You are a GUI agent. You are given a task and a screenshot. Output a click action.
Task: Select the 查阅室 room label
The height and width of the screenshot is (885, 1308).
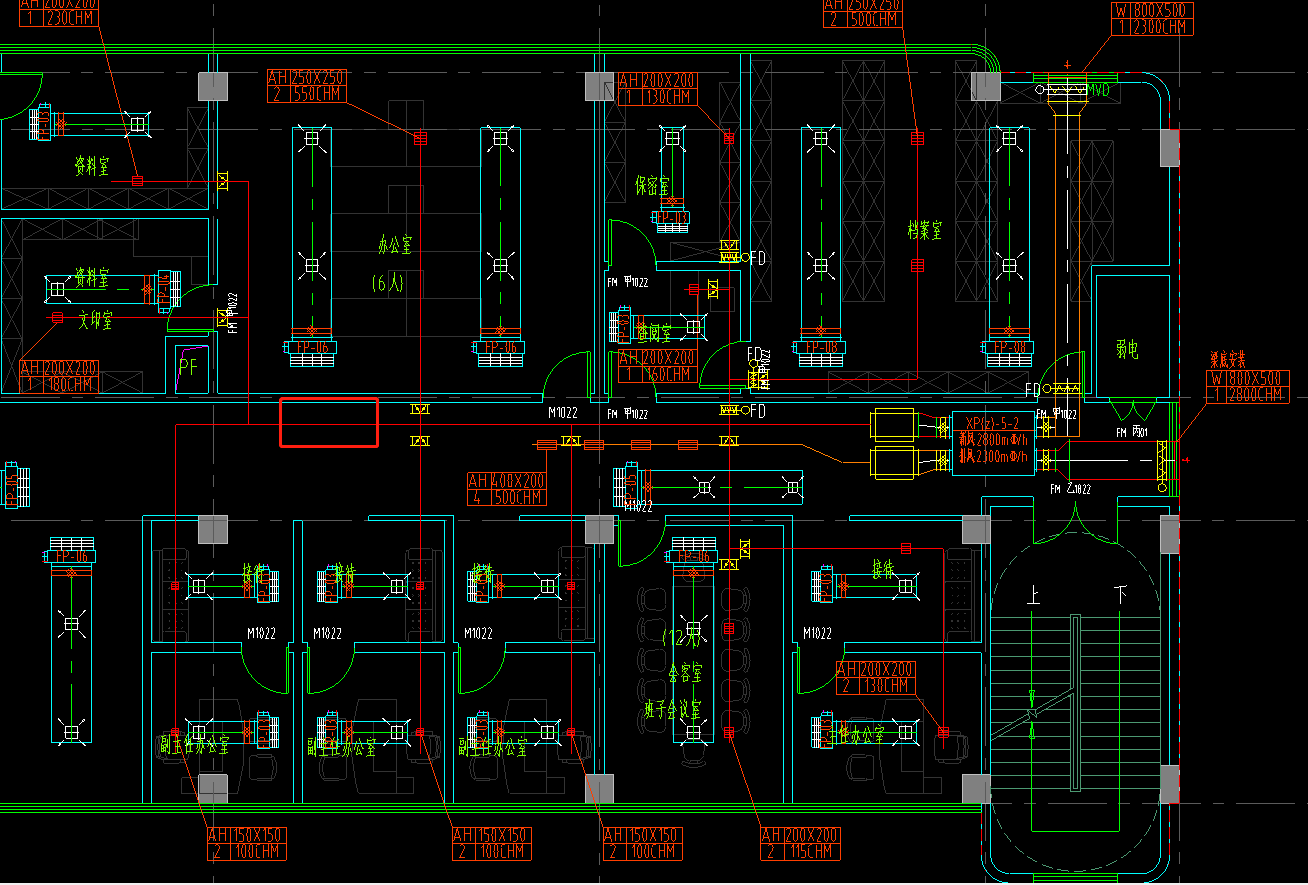pos(654,332)
